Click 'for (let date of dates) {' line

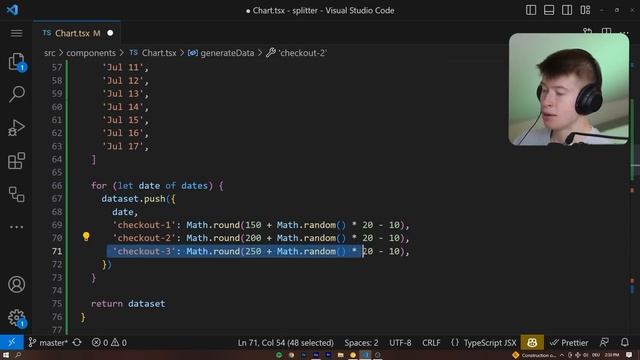click(157, 185)
